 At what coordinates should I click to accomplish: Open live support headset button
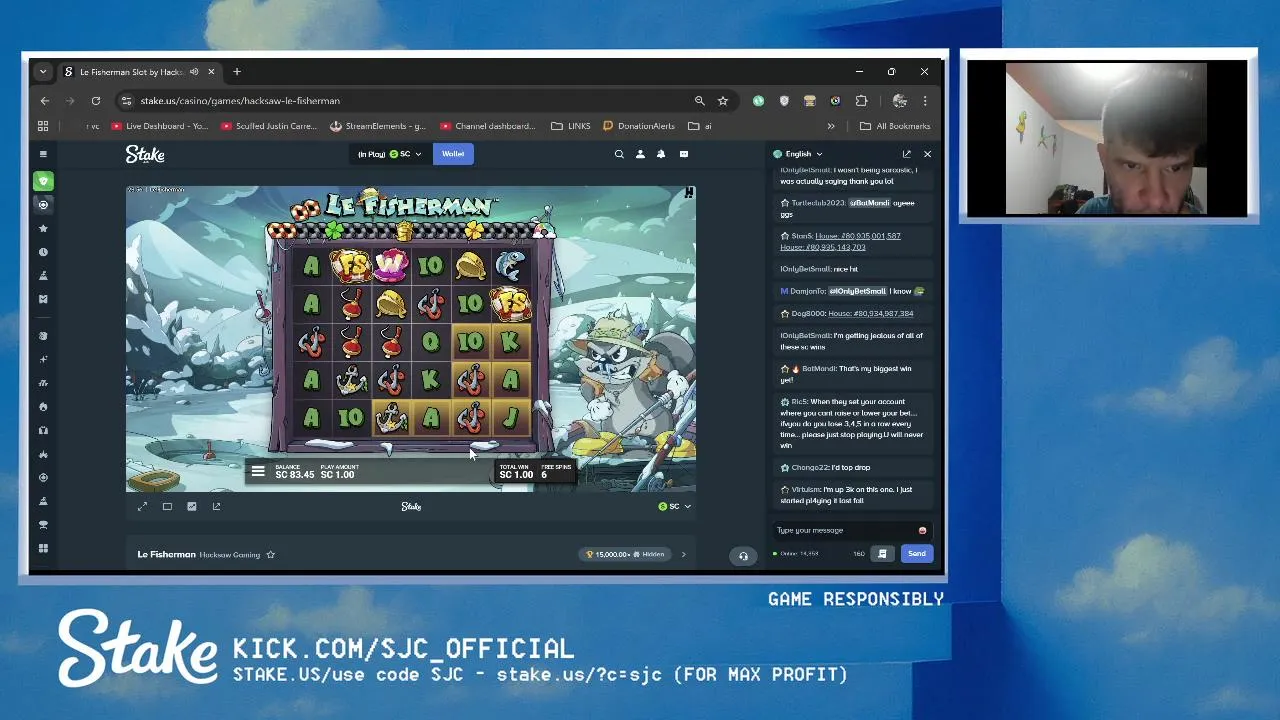pos(743,556)
